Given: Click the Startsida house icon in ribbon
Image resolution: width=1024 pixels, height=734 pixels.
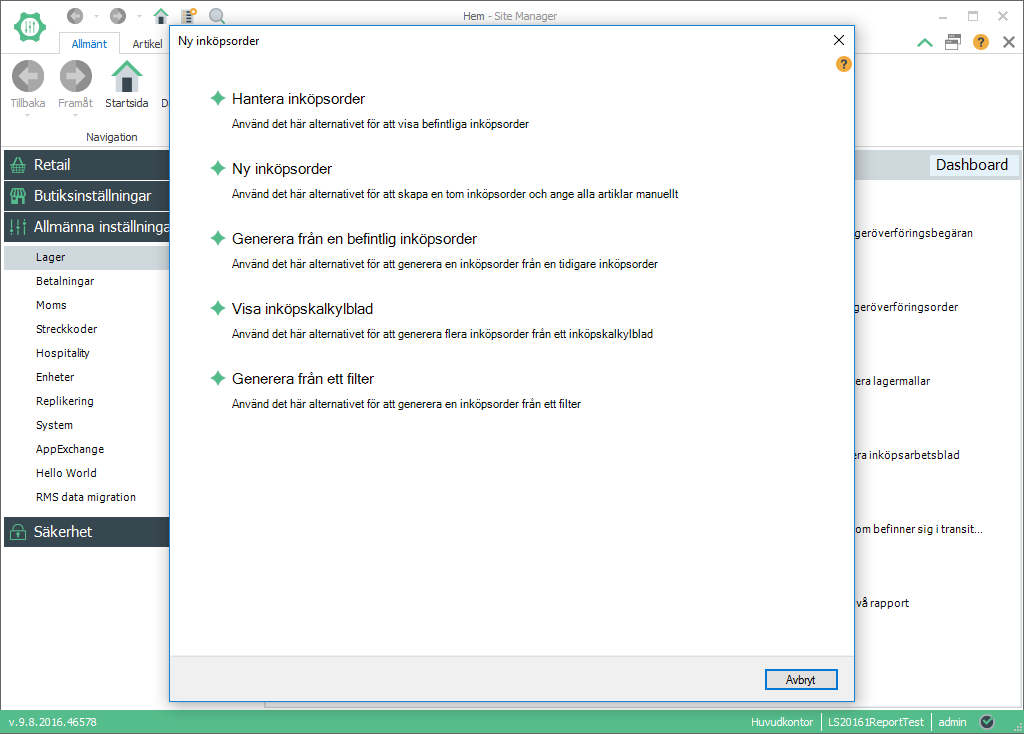Looking at the screenshot, I should coord(127,77).
